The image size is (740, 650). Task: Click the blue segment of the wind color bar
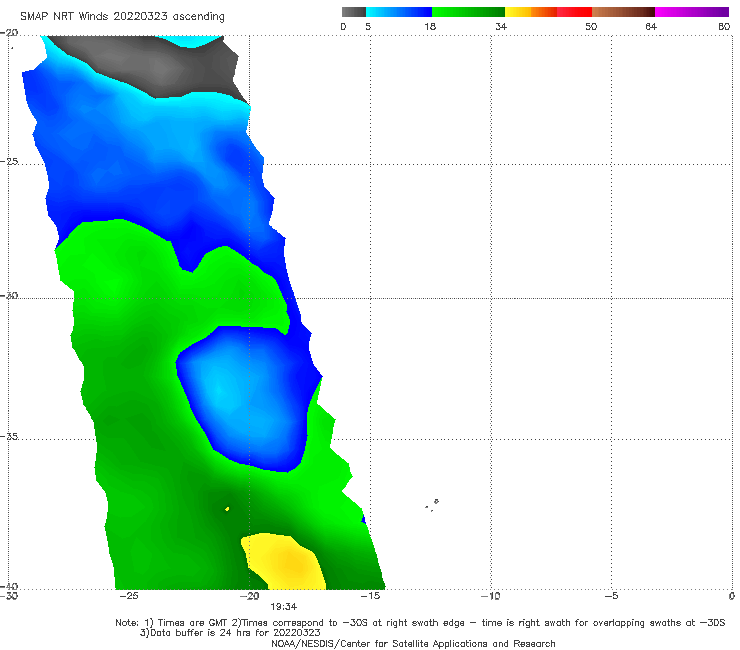(x=399, y=12)
